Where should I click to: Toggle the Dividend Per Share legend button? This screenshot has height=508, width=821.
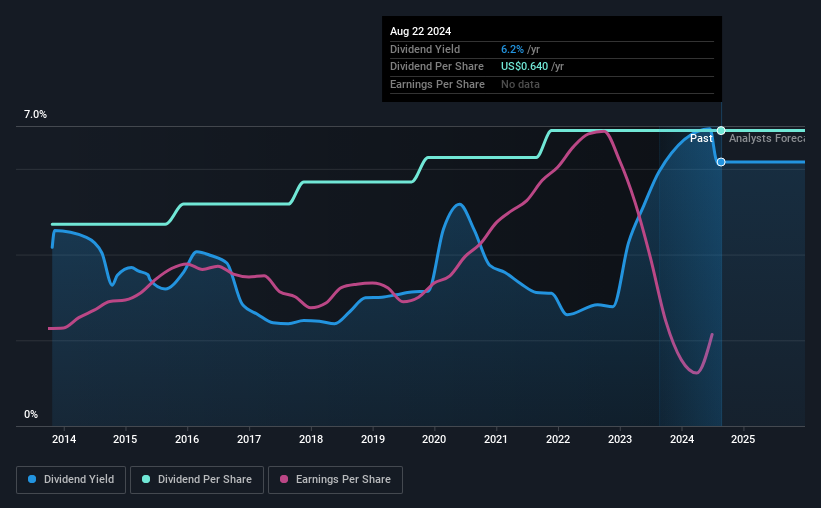coord(197,480)
